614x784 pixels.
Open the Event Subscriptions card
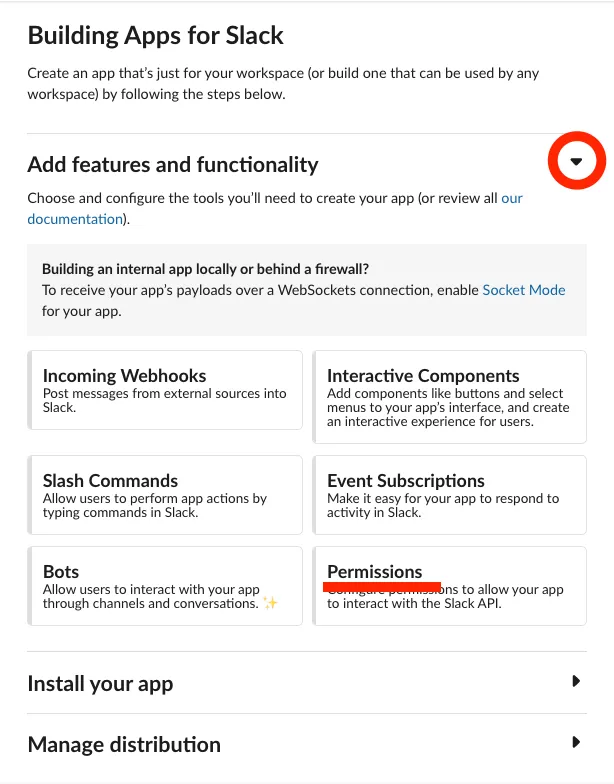[450, 496]
